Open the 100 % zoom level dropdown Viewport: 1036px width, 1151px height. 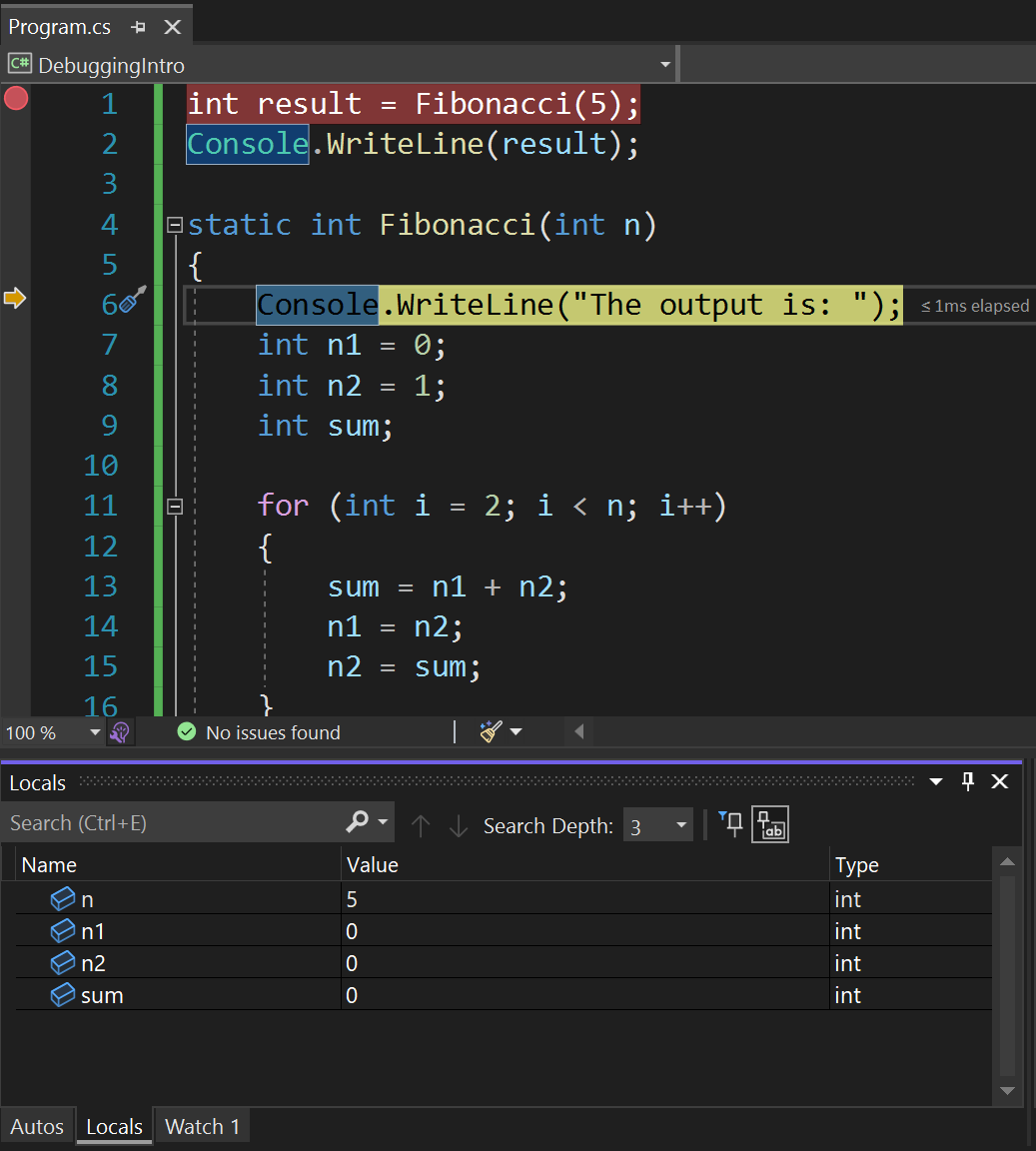pos(95,732)
